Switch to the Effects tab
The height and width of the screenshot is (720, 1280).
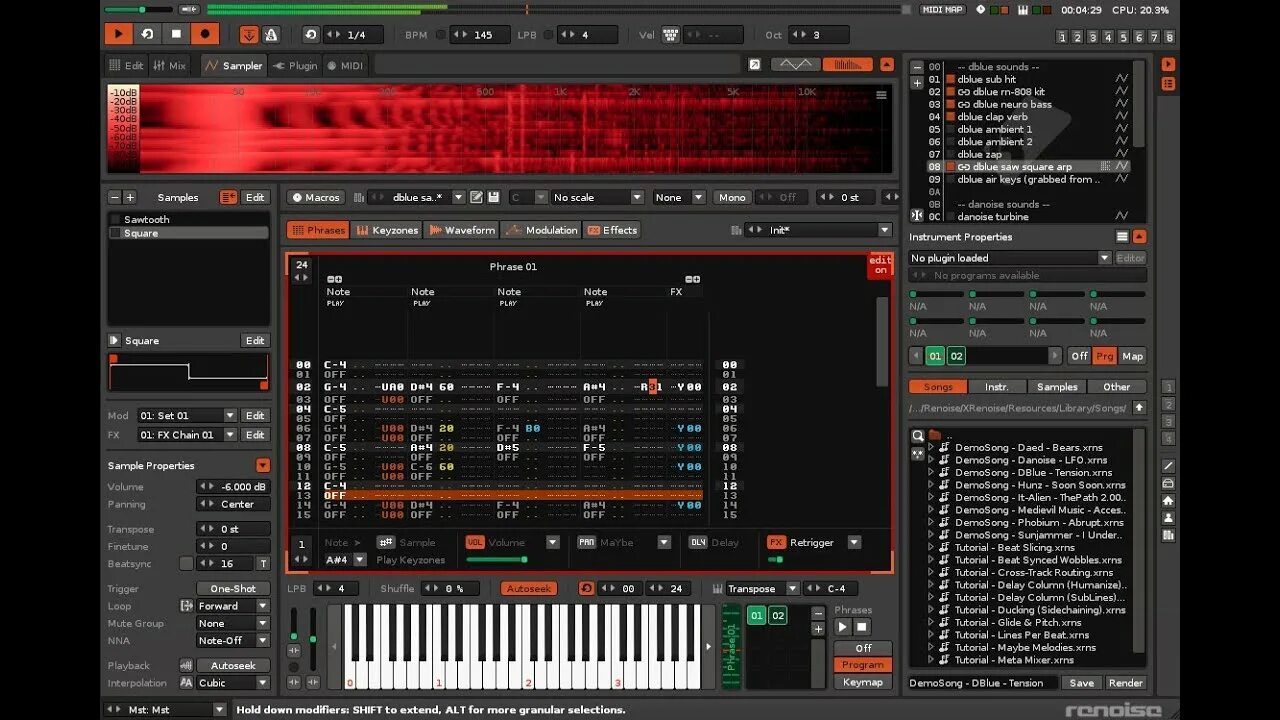coord(612,229)
